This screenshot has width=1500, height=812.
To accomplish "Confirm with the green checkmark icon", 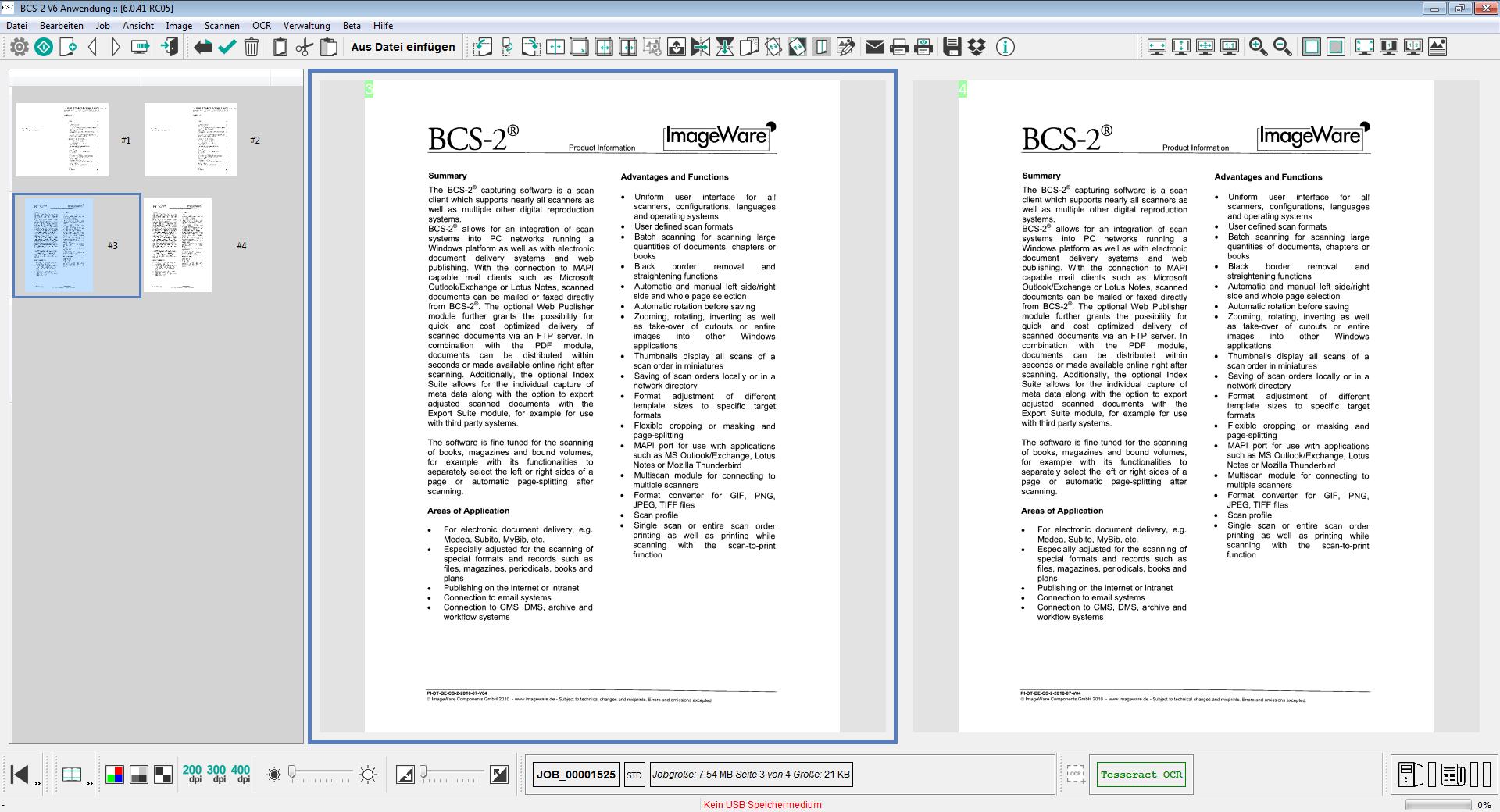I will pos(227,47).
